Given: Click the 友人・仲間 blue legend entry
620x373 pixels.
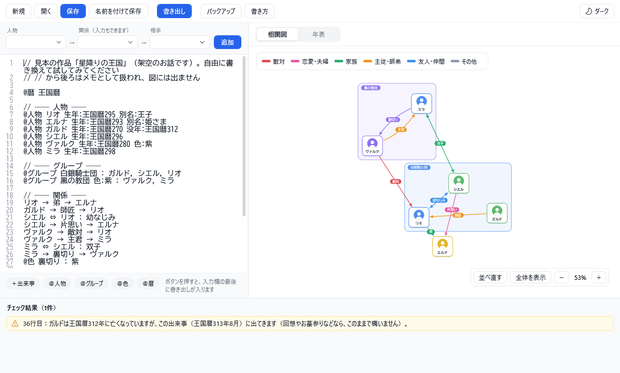Looking at the screenshot, I should 426,61.
